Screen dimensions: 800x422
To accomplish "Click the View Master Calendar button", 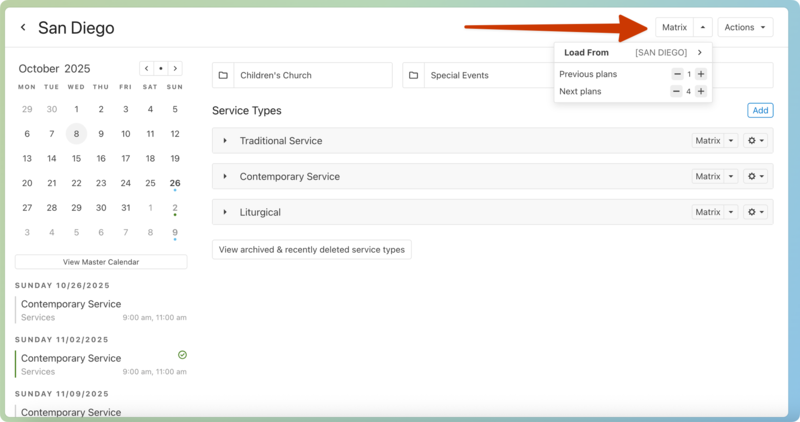I will 101,262.
